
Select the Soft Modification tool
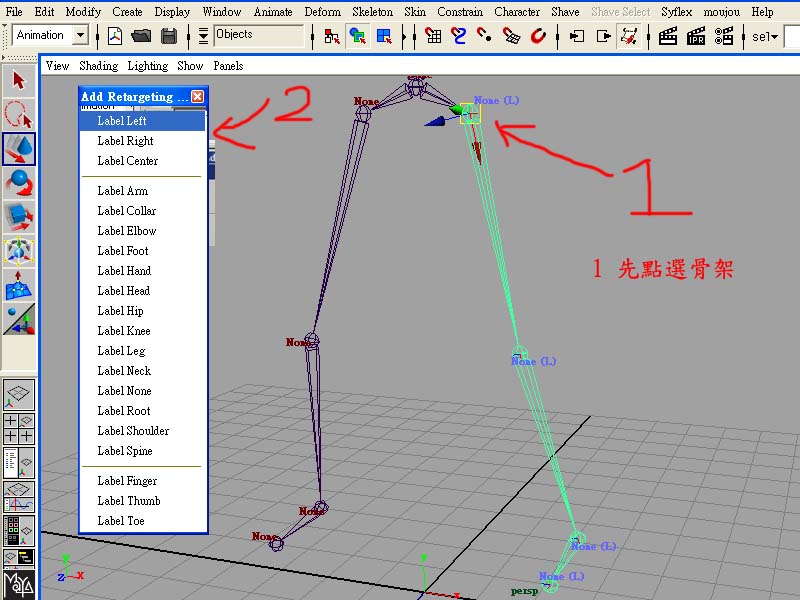[x=19, y=285]
